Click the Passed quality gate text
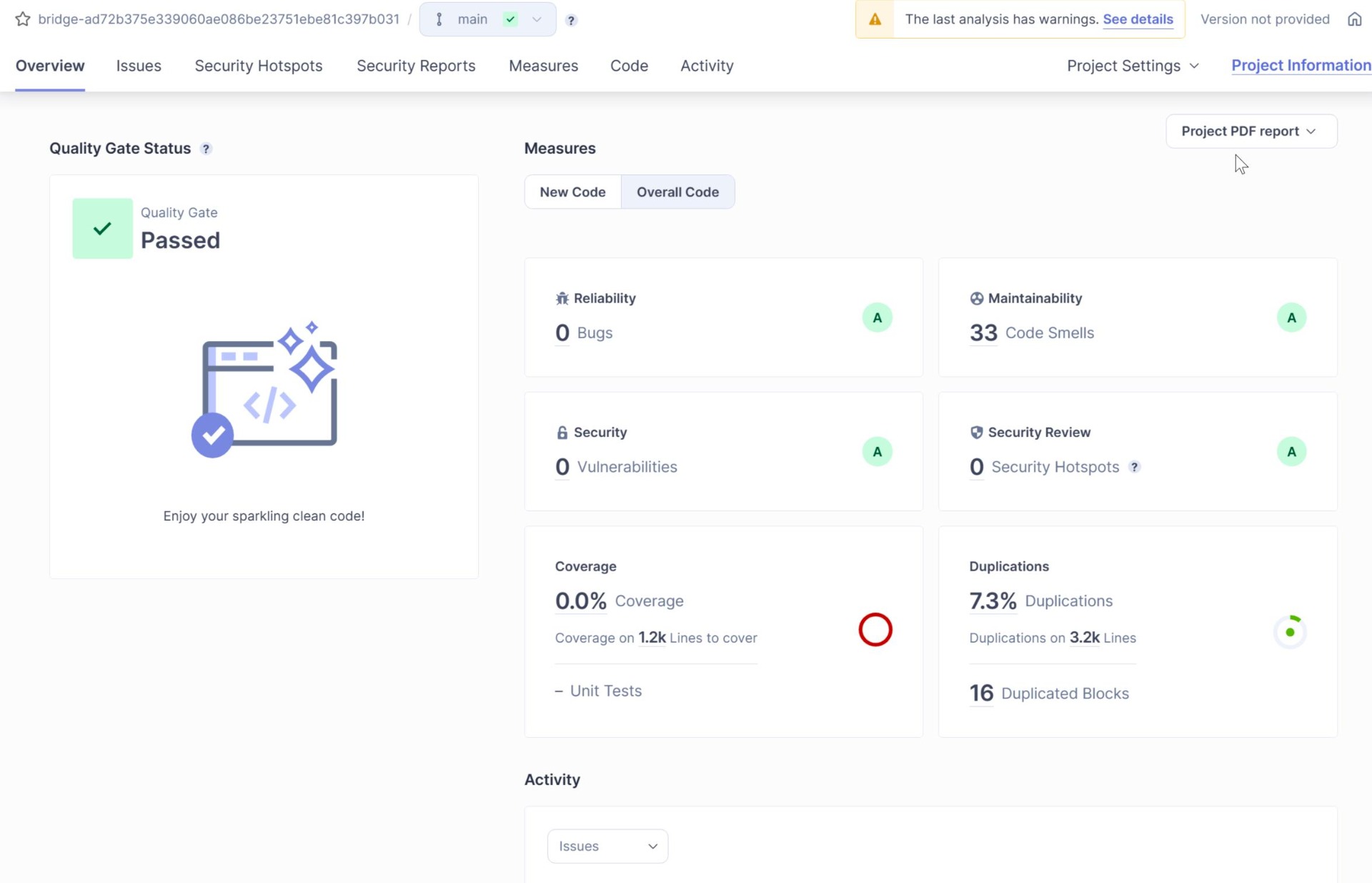The image size is (1372, 883). coord(180,240)
